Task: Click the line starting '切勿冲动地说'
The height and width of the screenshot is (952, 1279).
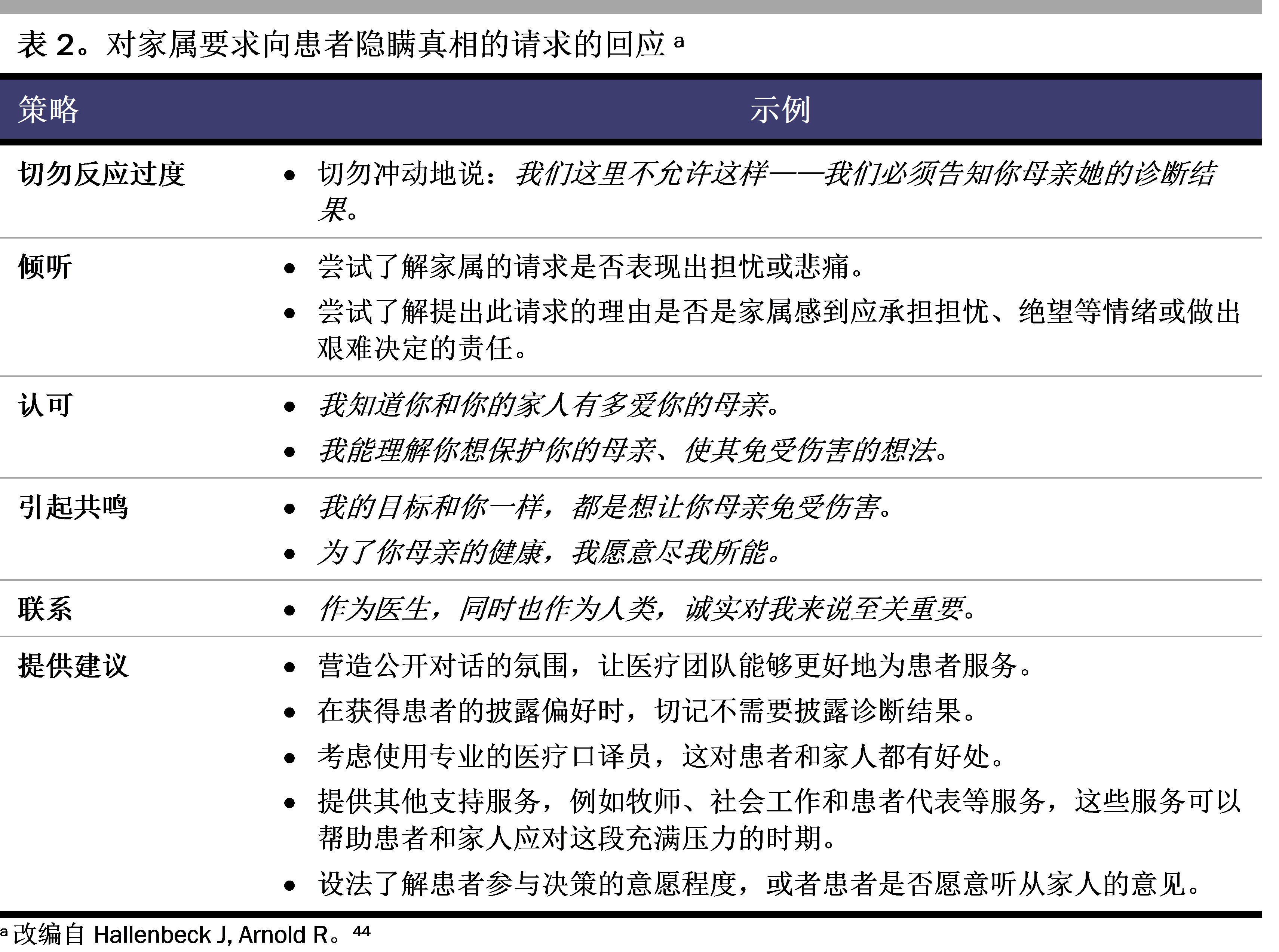Action: [x=767, y=174]
